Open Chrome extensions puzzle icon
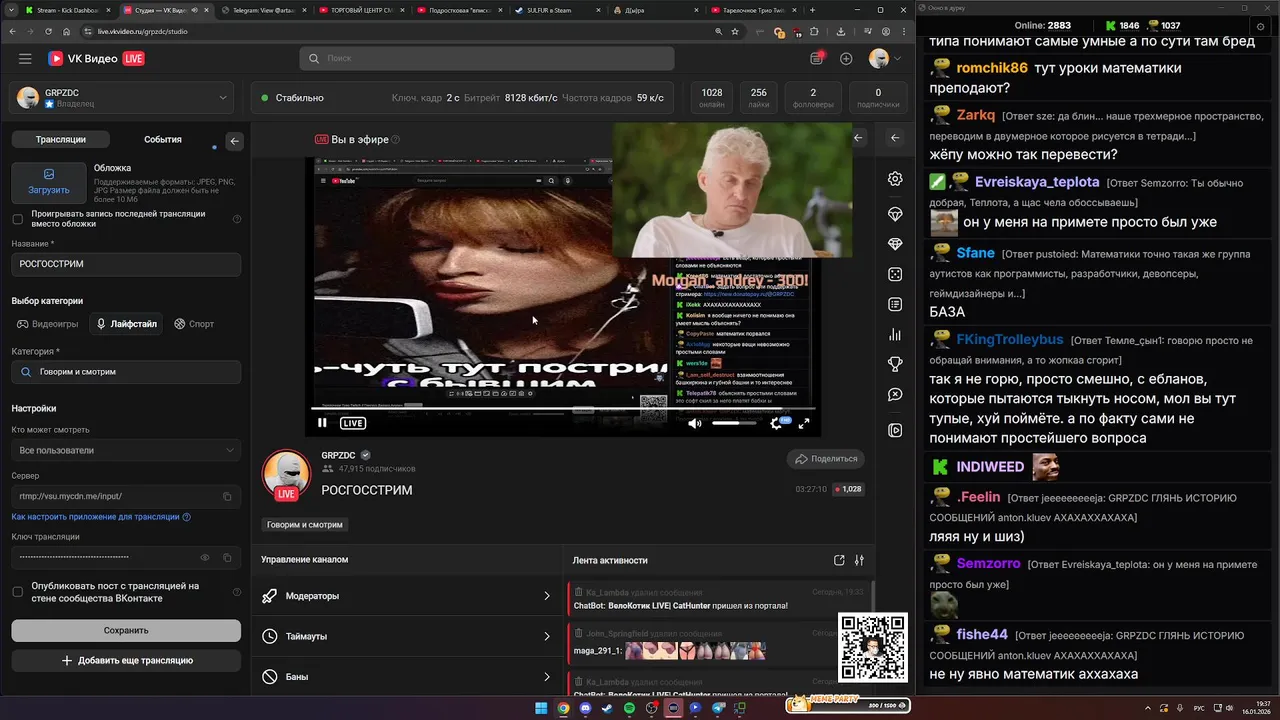This screenshot has height=720, width=1280. (814, 31)
